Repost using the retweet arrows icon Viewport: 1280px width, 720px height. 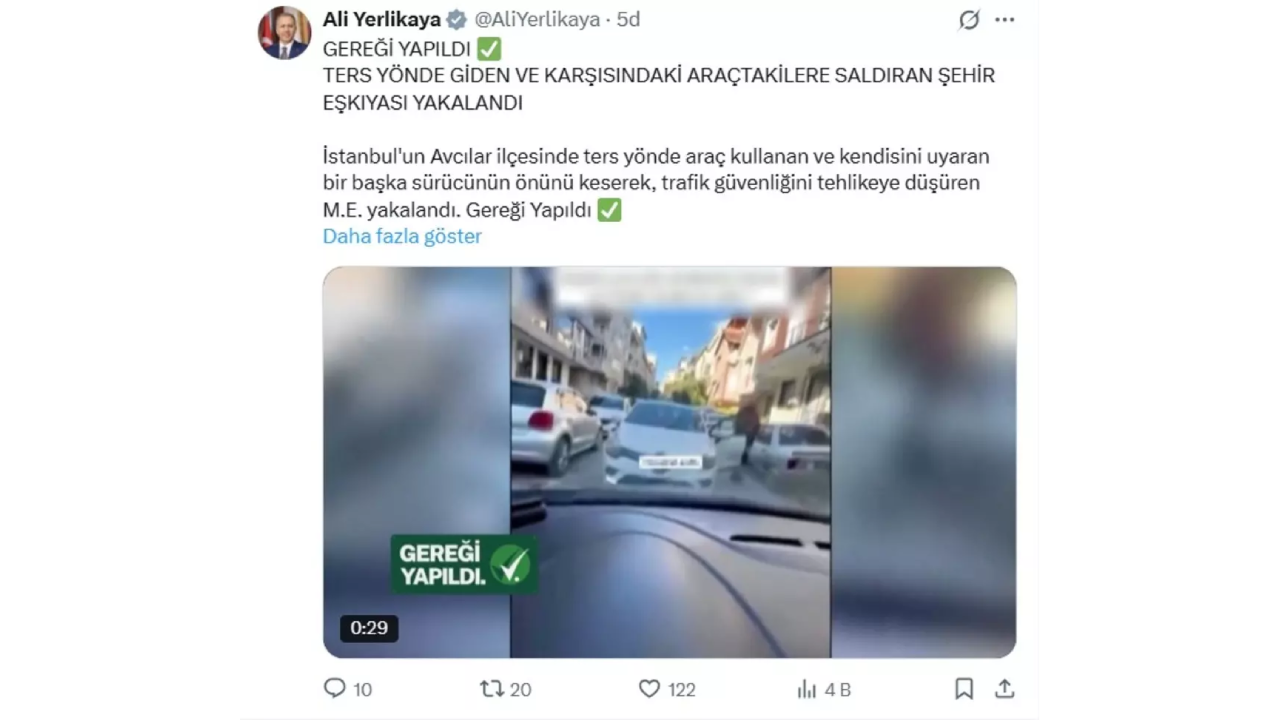(x=492, y=688)
